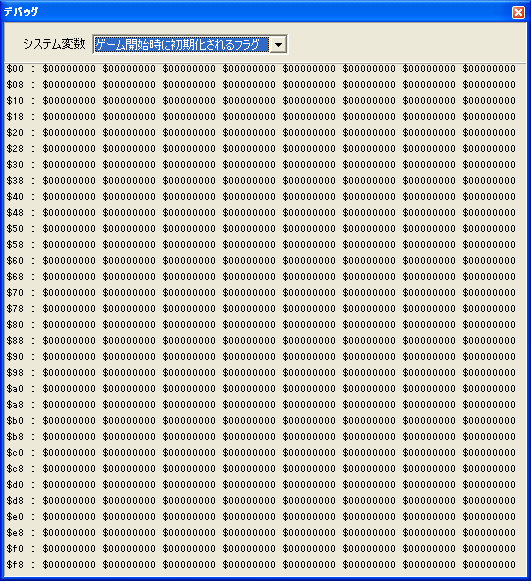Click the $d8 row address label
This screenshot has width=531, height=581.
[15, 501]
